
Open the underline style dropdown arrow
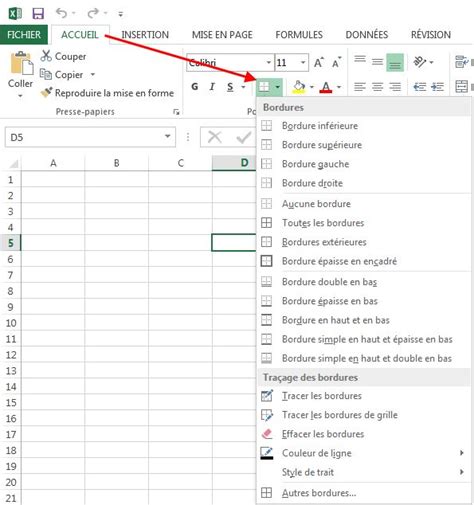(x=244, y=87)
